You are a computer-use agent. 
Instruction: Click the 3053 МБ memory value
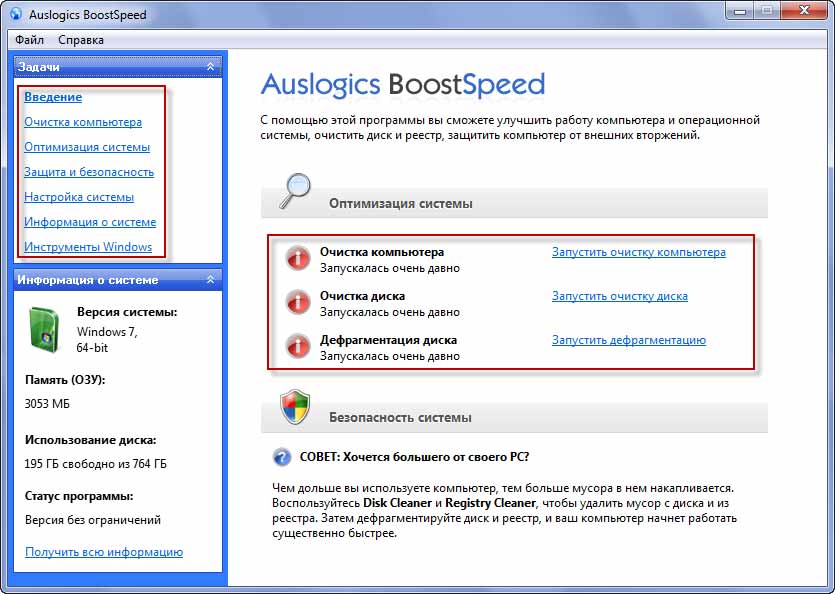point(47,404)
